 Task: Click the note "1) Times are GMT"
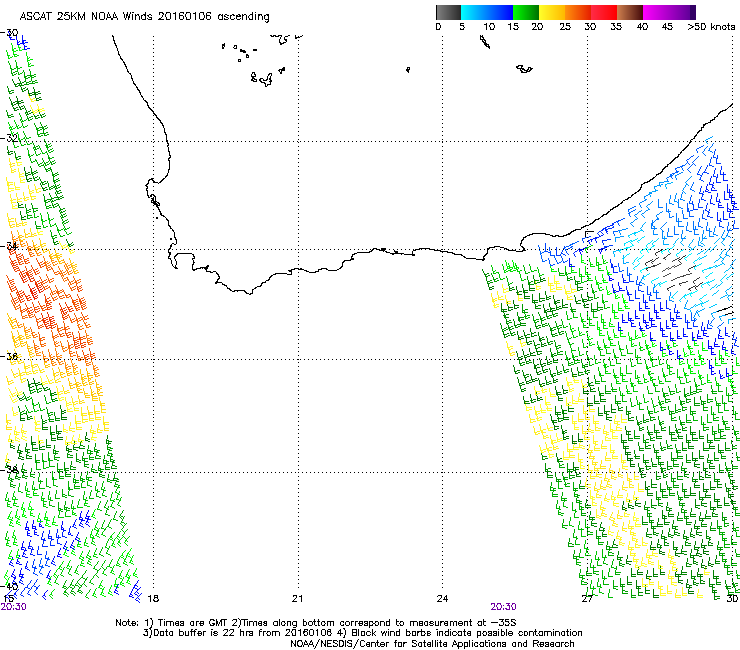(x=186, y=623)
